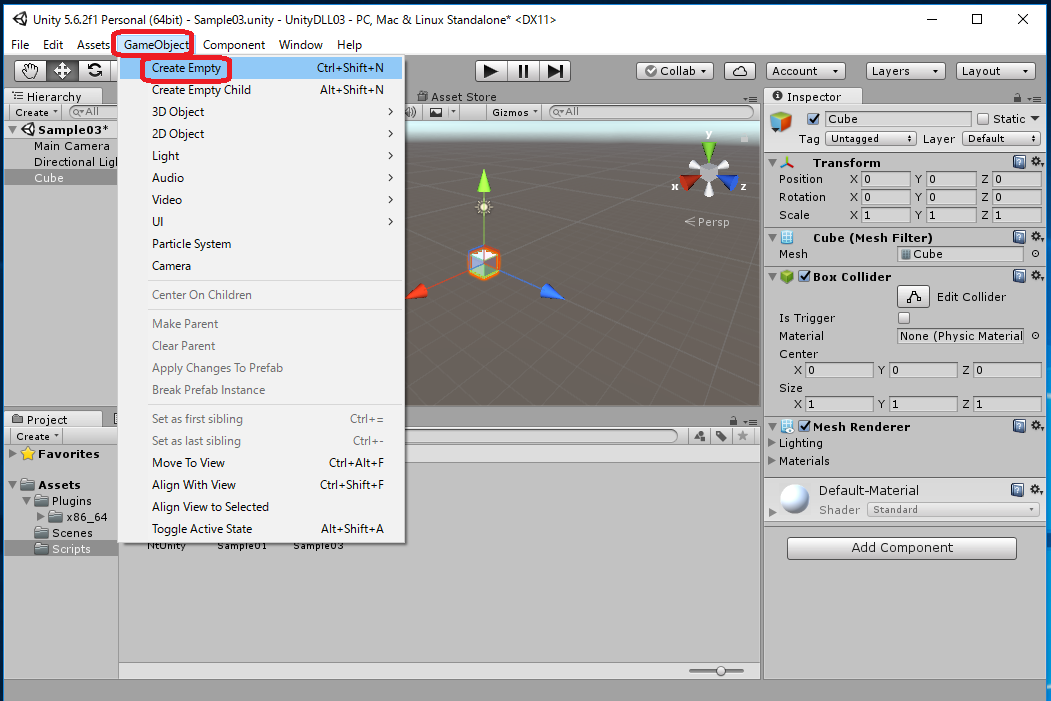1051x701 pixels.
Task: Select the Move tool in toolbar
Action: (62, 70)
